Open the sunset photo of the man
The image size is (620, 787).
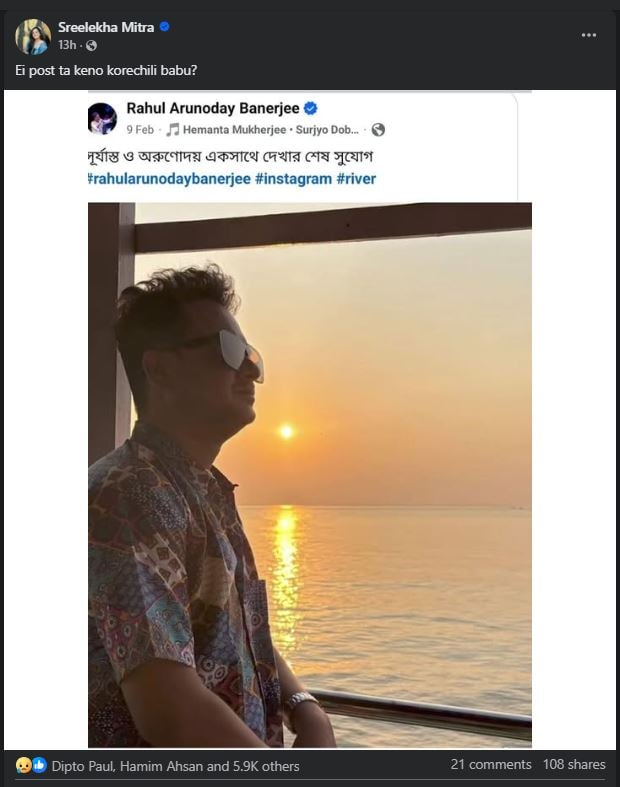point(309,475)
